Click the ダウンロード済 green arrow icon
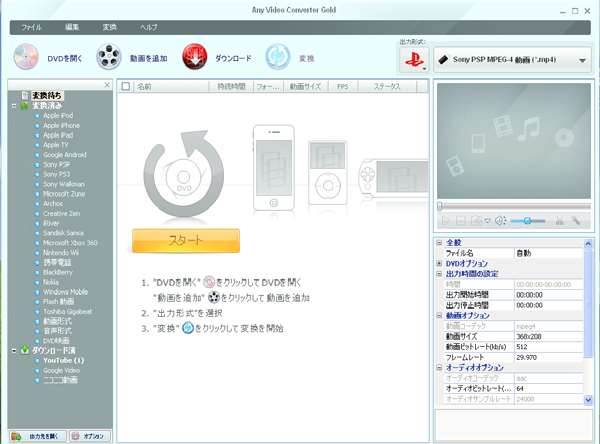 pyautogui.click(x=25, y=350)
